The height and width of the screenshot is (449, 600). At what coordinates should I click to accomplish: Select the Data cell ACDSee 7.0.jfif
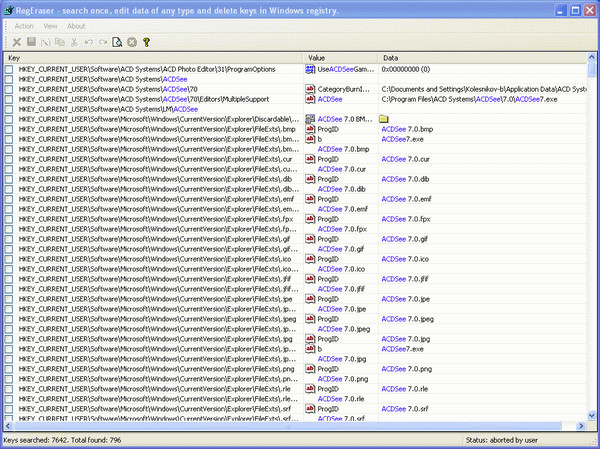coord(405,279)
